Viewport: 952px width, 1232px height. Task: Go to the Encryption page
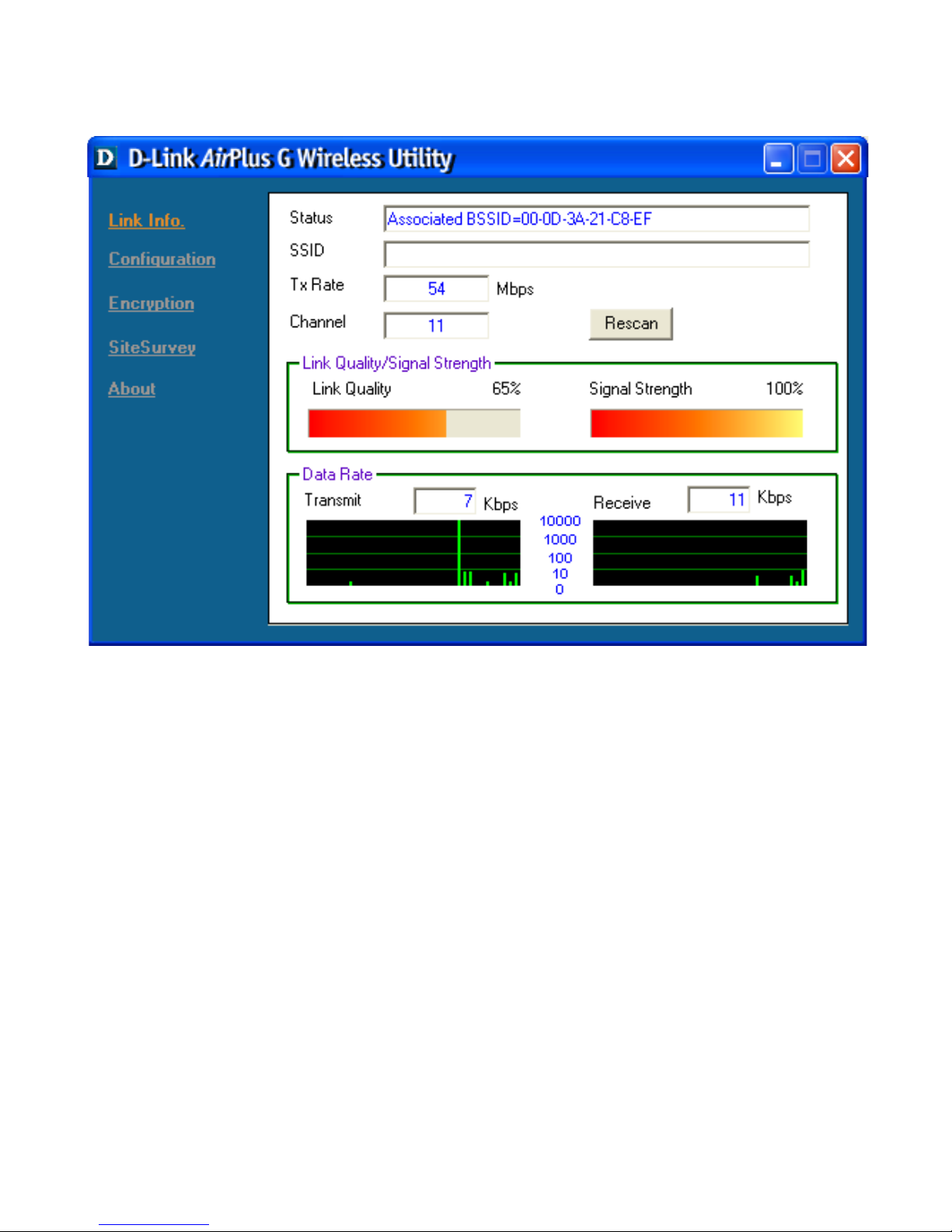(151, 304)
